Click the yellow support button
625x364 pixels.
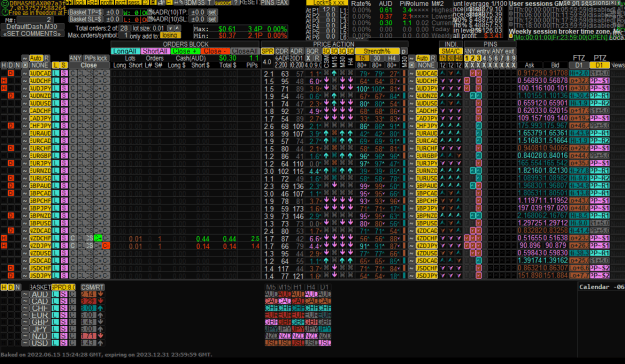[x=223, y=2]
